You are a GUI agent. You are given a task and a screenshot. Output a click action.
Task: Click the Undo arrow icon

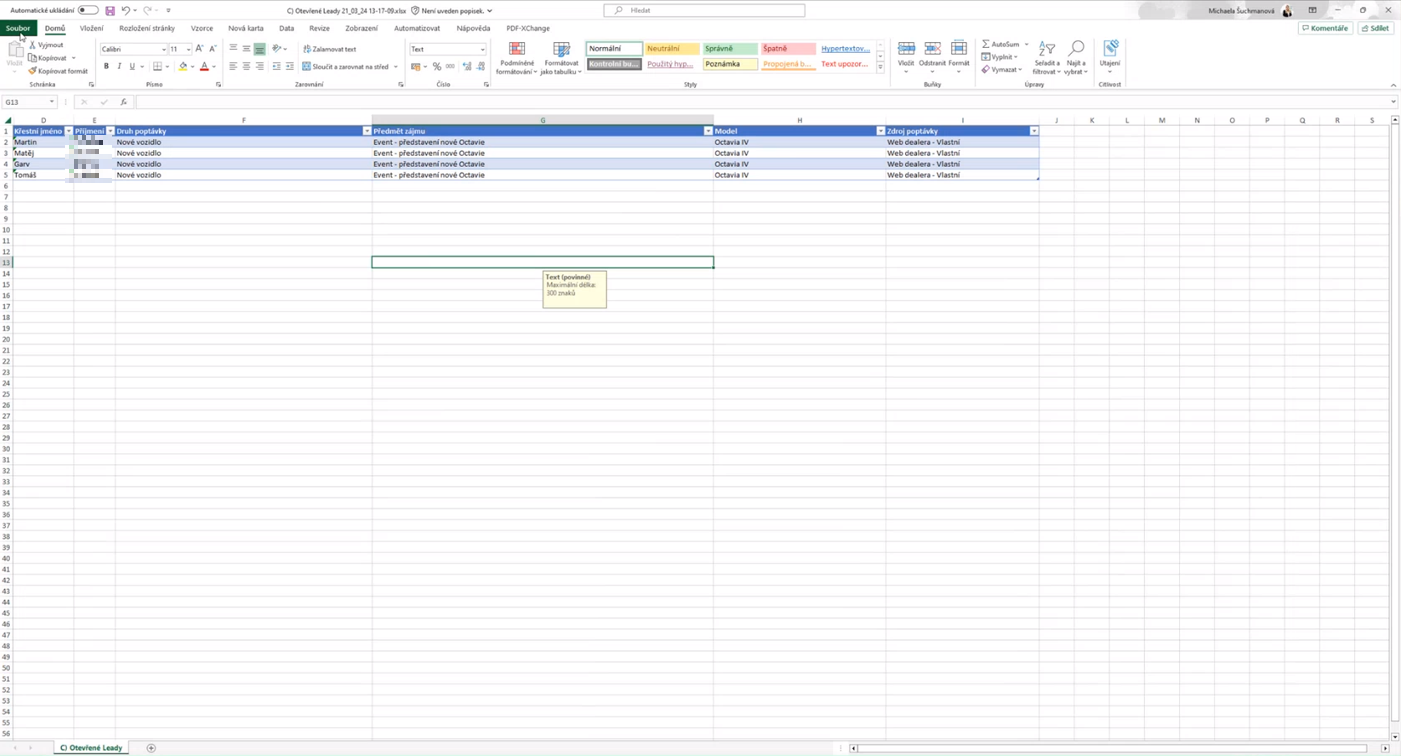coord(125,10)
